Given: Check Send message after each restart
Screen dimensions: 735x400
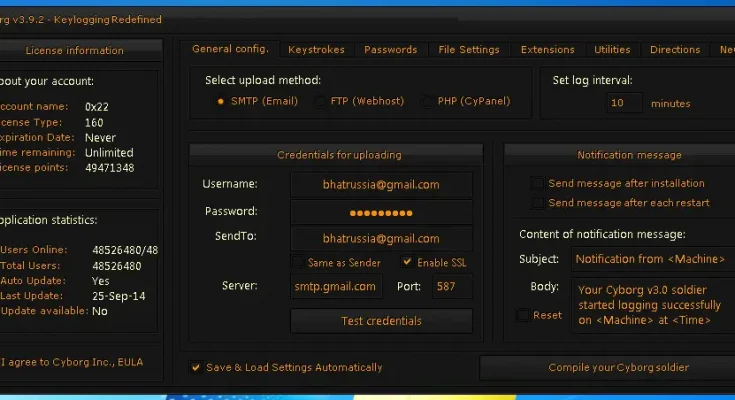Looking at the screenshot, I should coord(538,203).
